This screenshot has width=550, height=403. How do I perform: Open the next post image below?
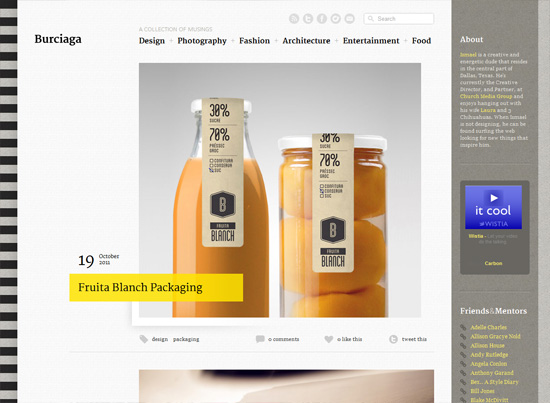(x=286, y=386)
